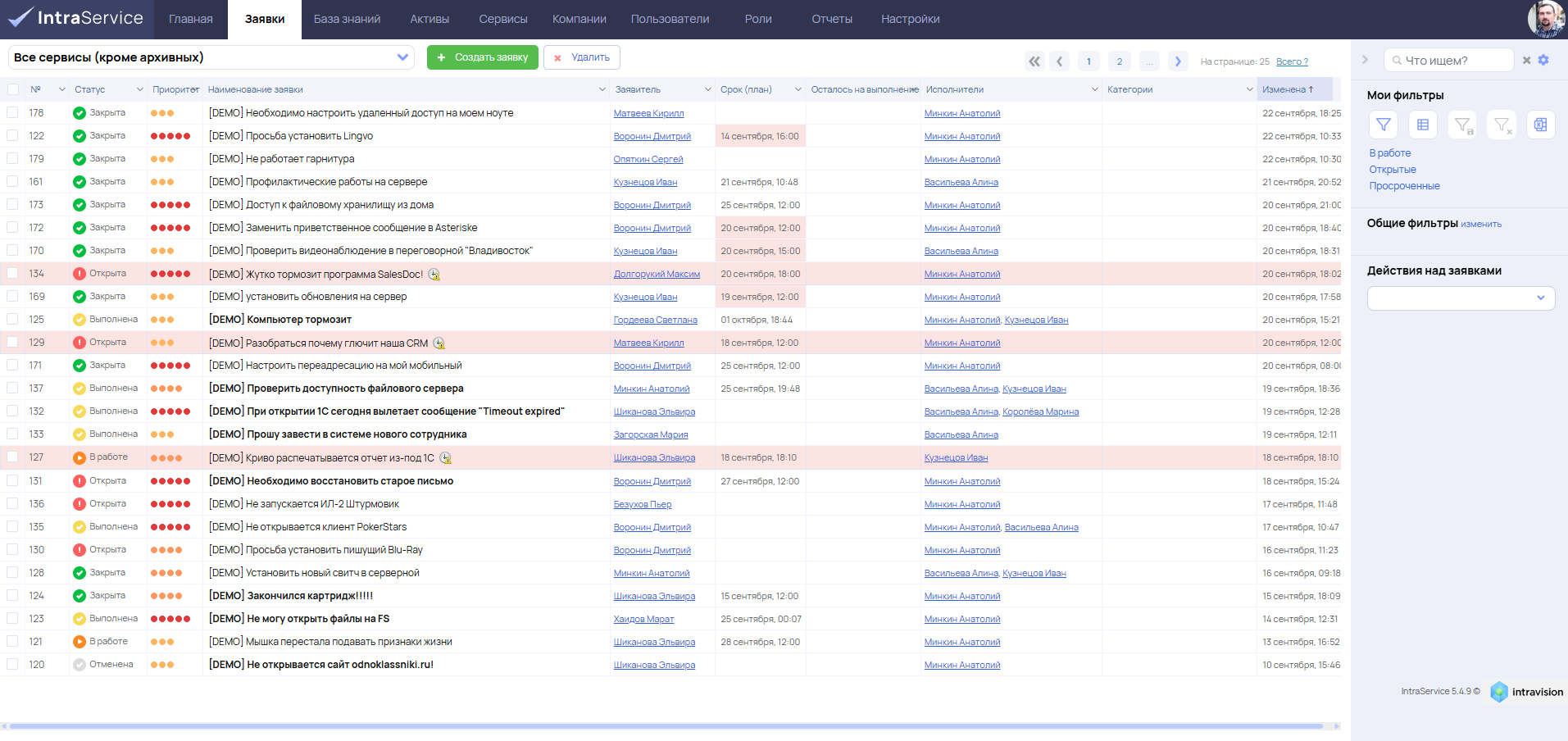Expand the Все сервисы service dropdown
Screen dimensions: 1568x741
[402, 57]
